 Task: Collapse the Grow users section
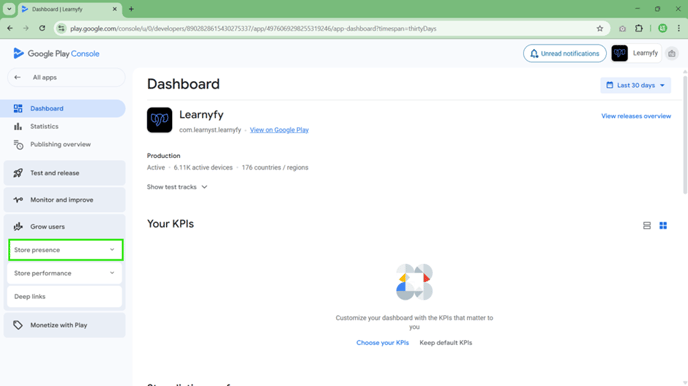pos(64,226)
